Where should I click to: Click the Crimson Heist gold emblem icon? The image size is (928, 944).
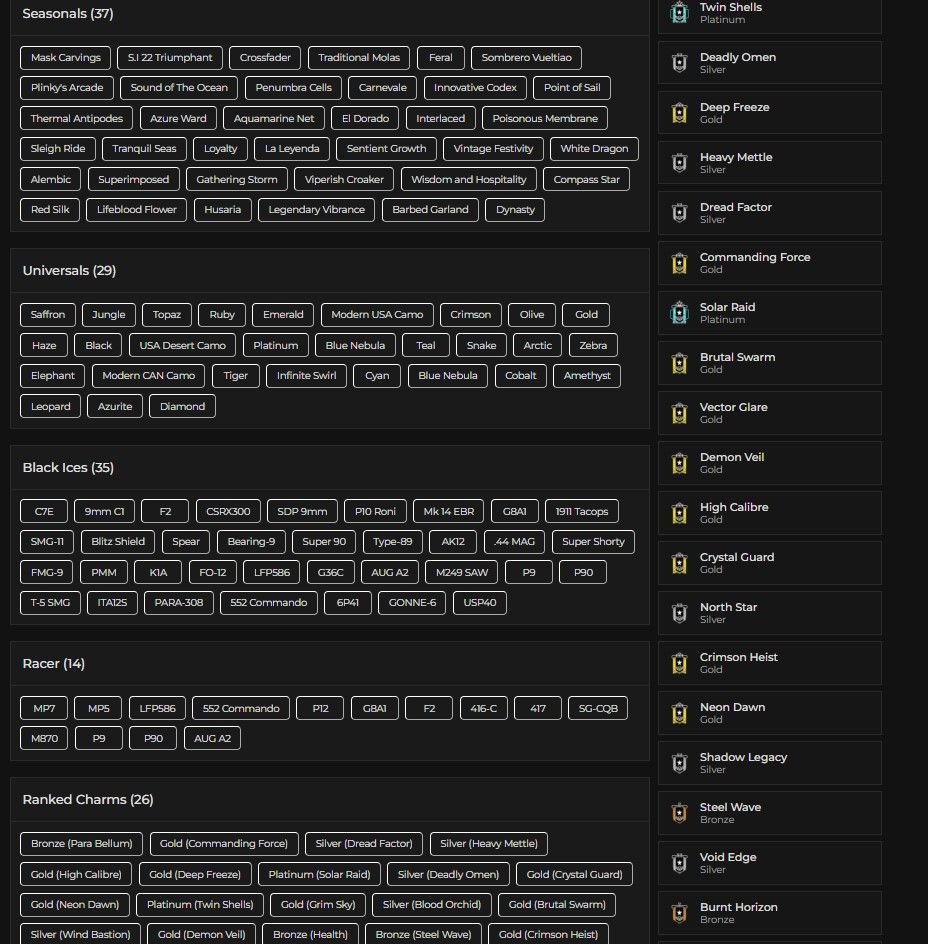[679, 662]
